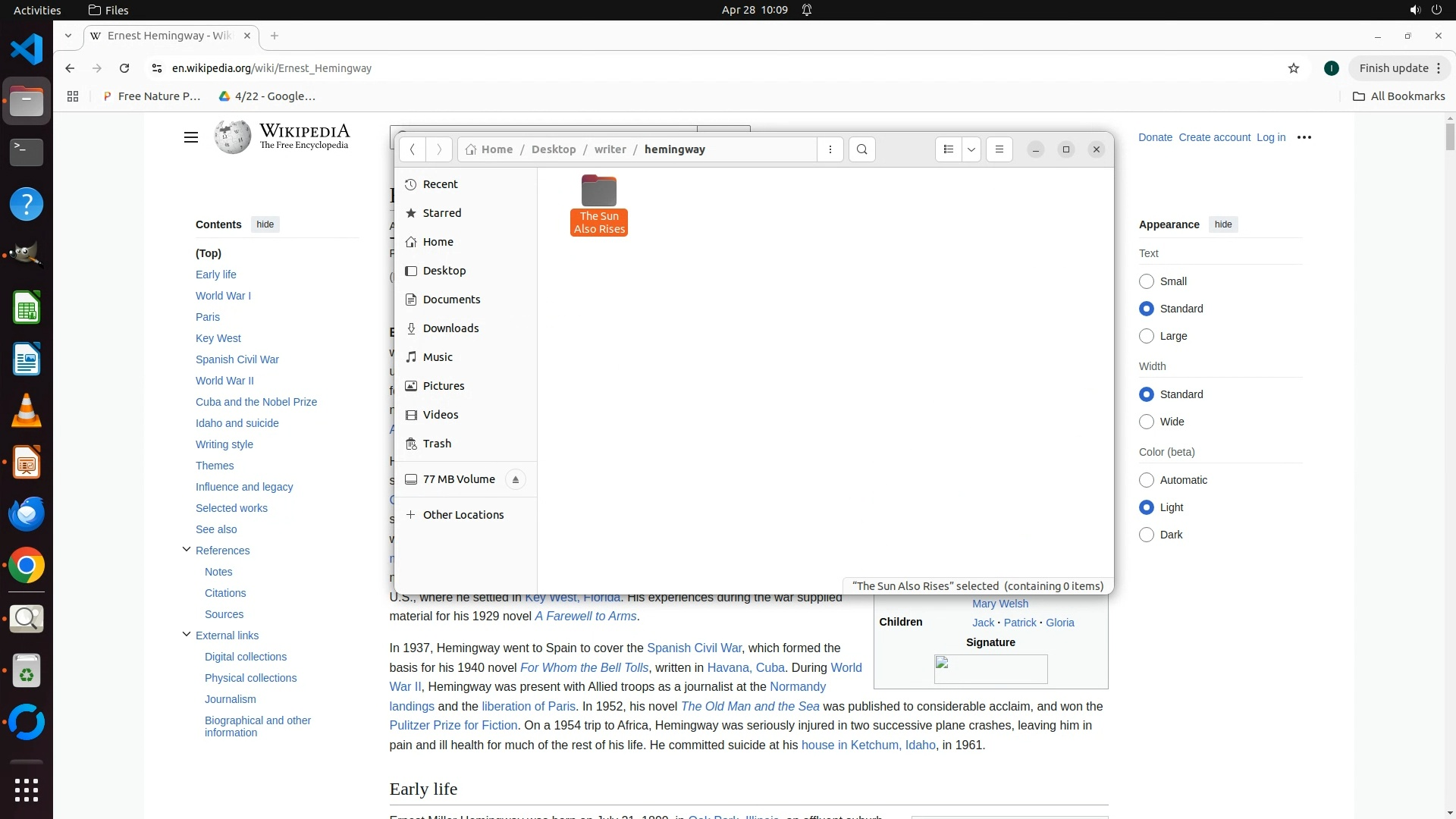Collapse the External links section
This screenshot has width=1456, height=819.
(187, 635)
